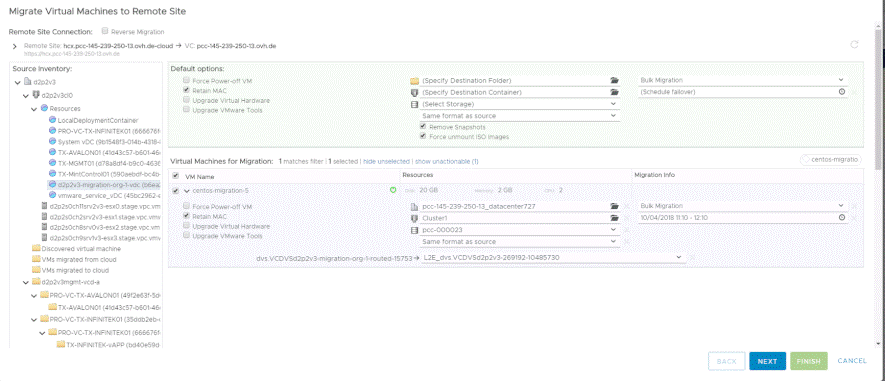Viewport: 885px width, 381px height.
Task: Uncheck Remove Snapshots option
Action: [423, 127]
